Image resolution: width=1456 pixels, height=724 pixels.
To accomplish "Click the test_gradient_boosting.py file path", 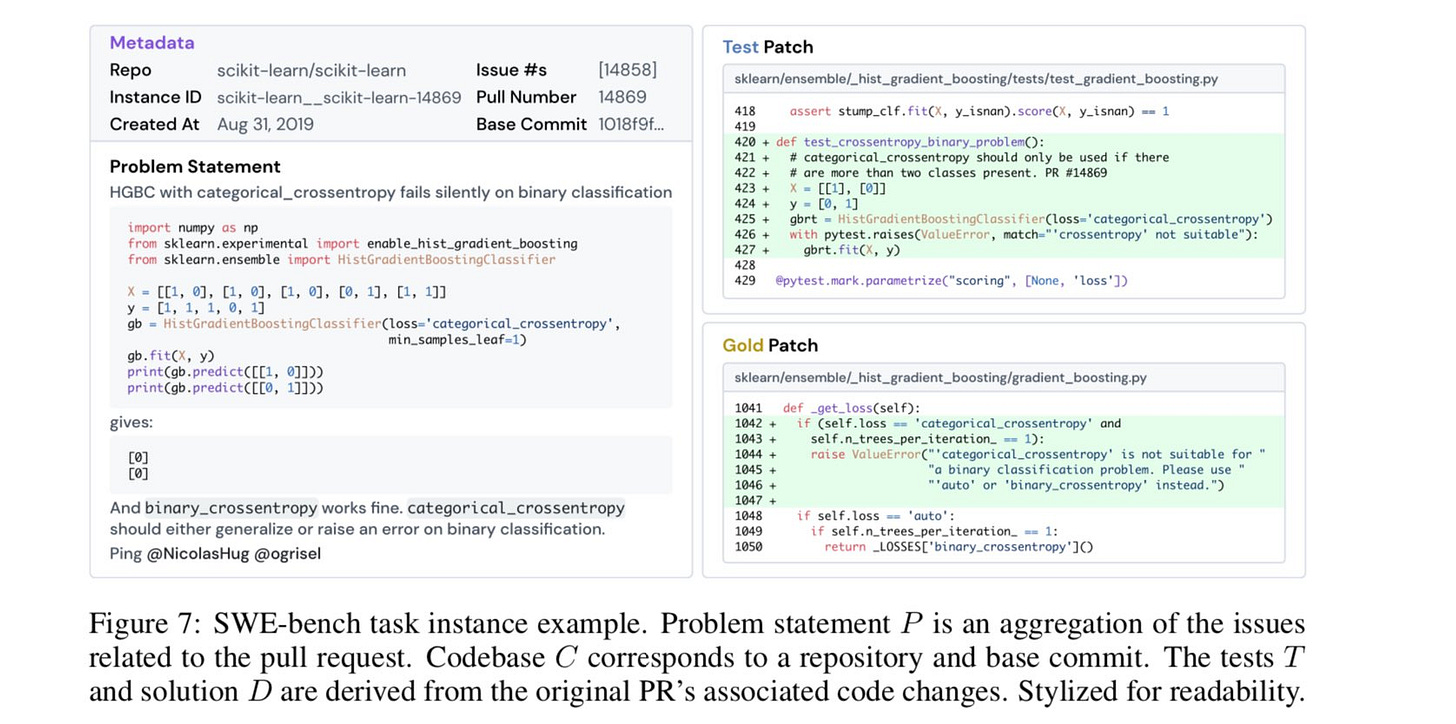I will point(976,78).
